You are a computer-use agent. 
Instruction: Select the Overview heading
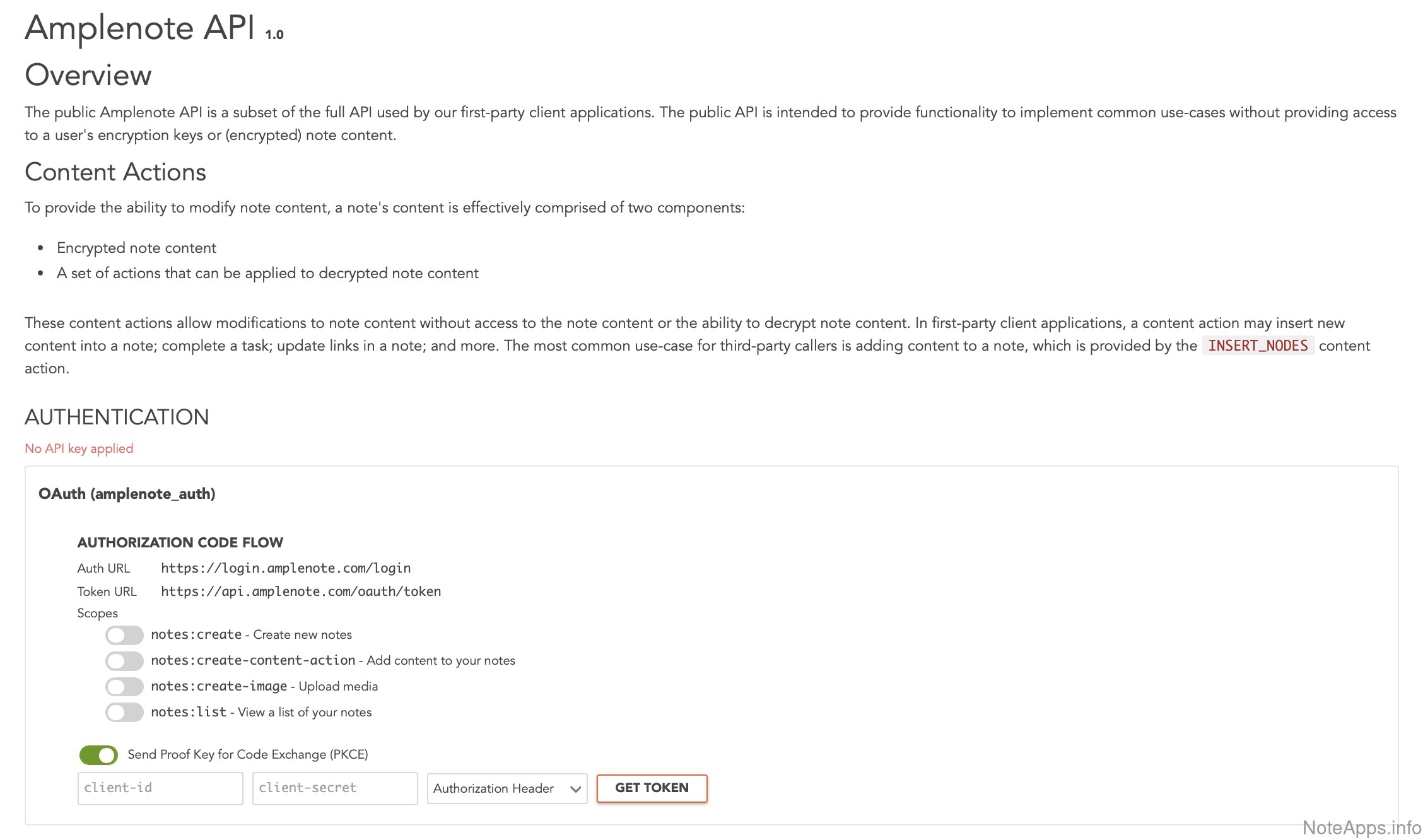pyautogui.click(x=88, y=75)
